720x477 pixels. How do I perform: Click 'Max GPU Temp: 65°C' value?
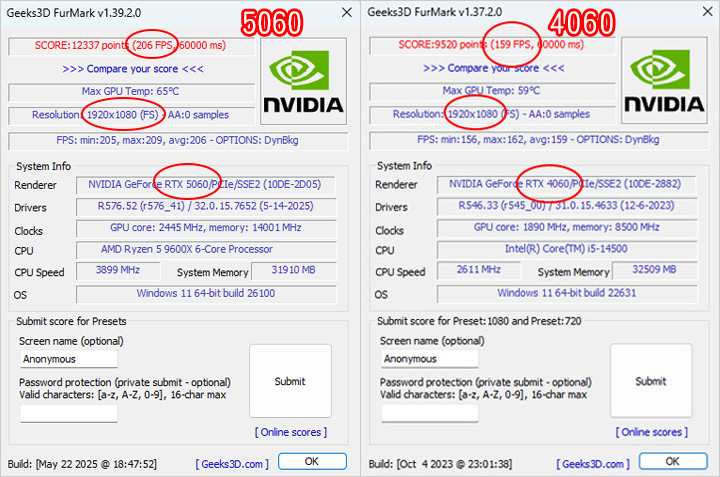(x=131, y=91)
